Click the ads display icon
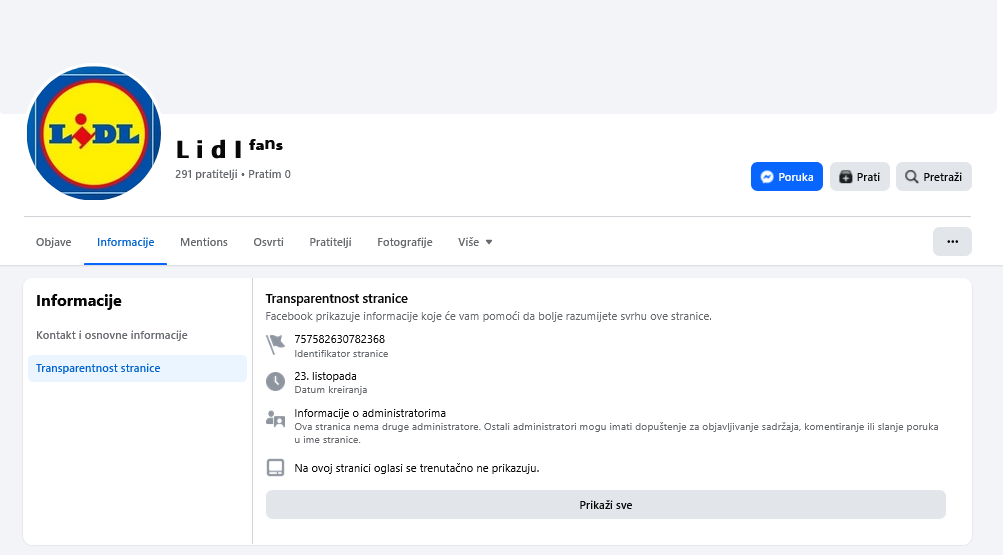 pos(276,468)
